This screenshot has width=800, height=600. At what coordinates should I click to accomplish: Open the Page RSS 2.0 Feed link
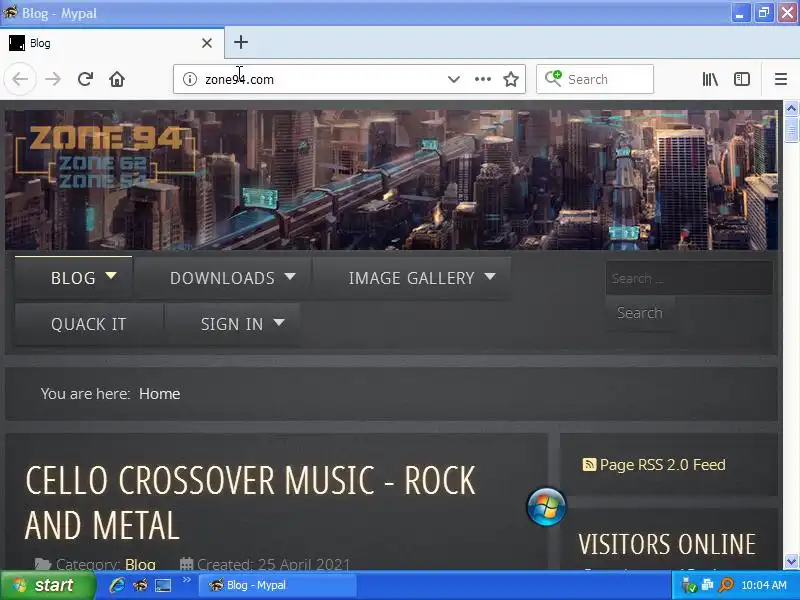point(662,465)
